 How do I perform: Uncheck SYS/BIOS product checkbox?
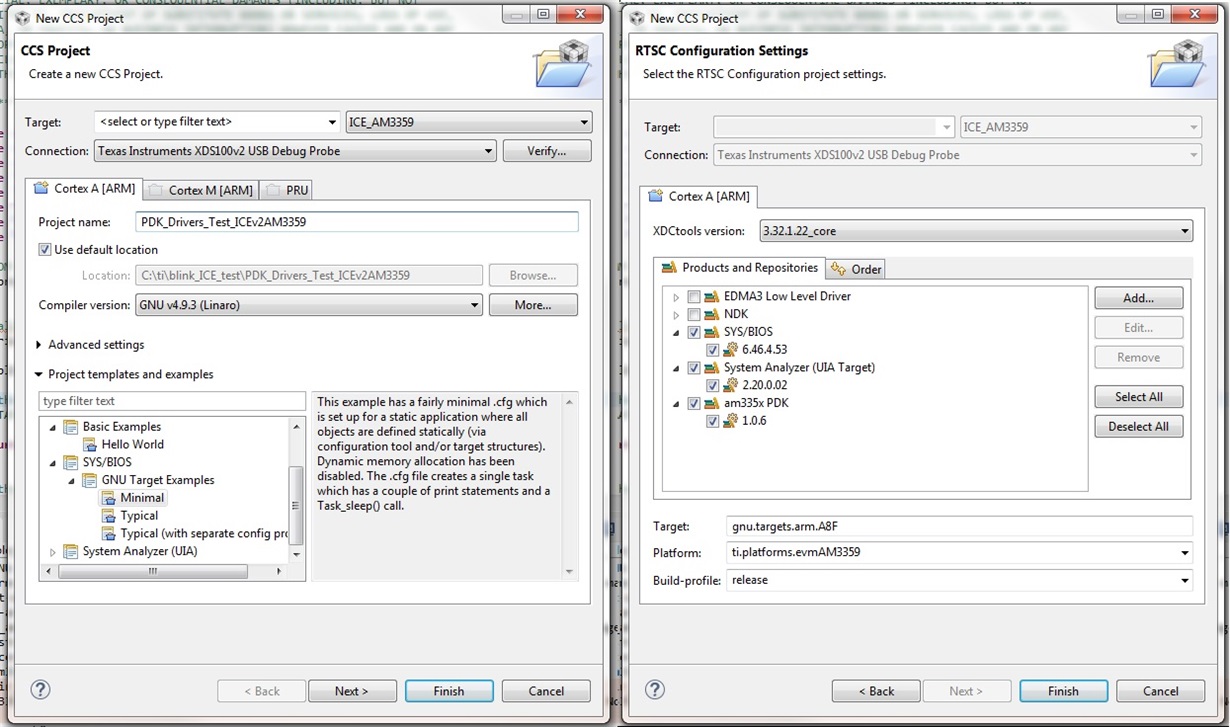694,333
